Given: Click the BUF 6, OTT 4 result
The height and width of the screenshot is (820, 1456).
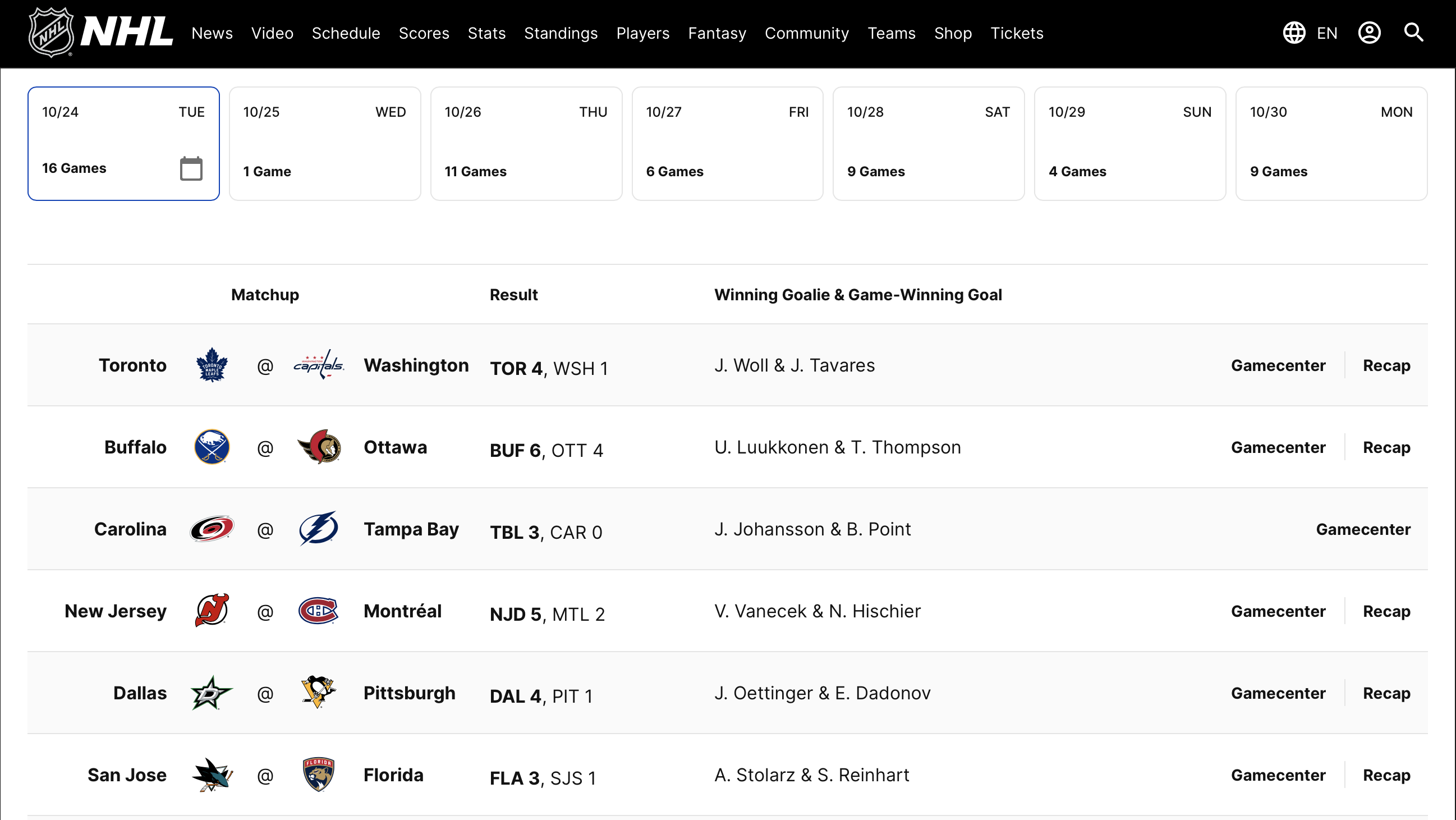Looking at the screenshot, I should point(546,451).
